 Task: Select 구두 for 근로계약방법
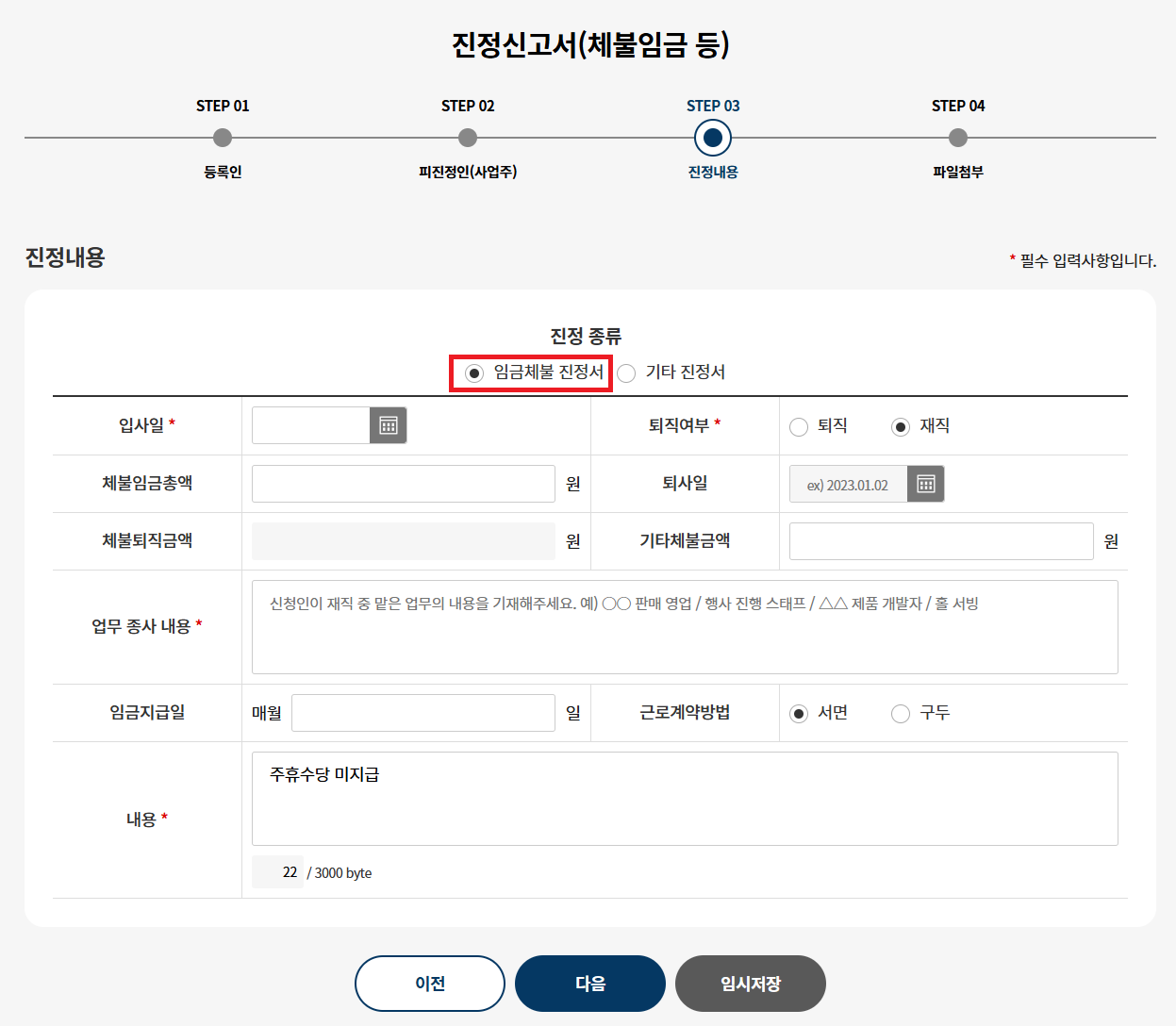point(900,713)
